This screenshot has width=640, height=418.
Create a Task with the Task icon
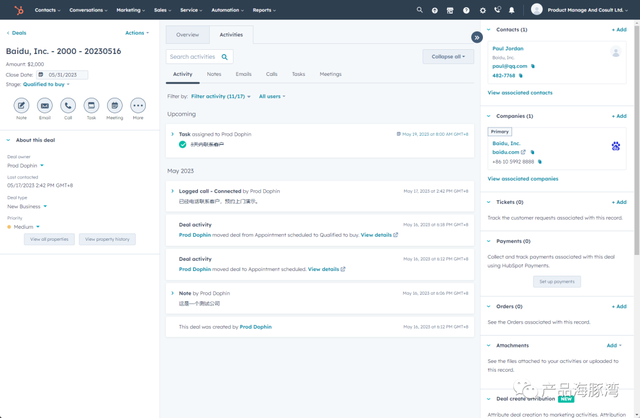91,105
